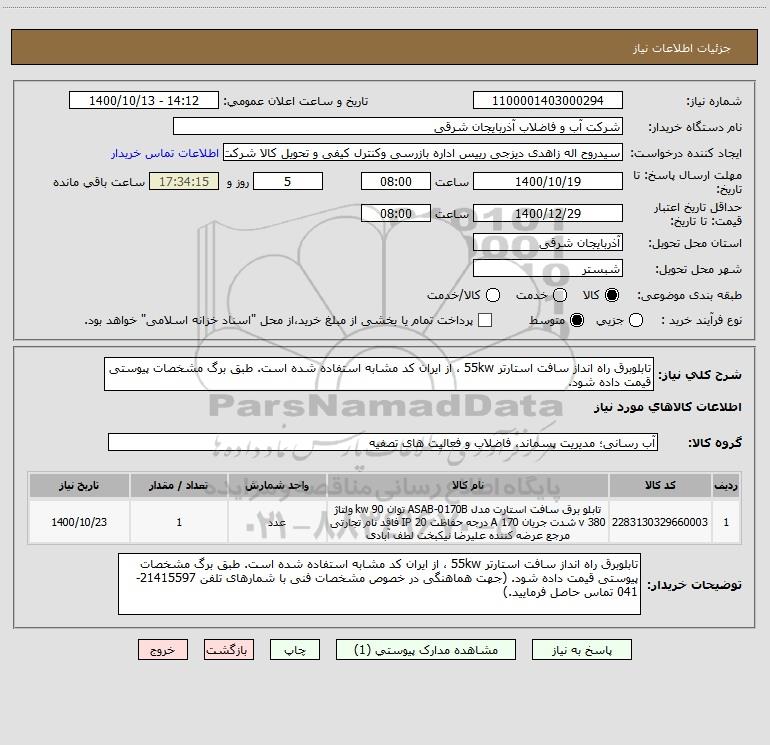Click the requester field سیدروح اله زاهدی
The height and width of the screenshot is (745, 770).
coord(423,153)
